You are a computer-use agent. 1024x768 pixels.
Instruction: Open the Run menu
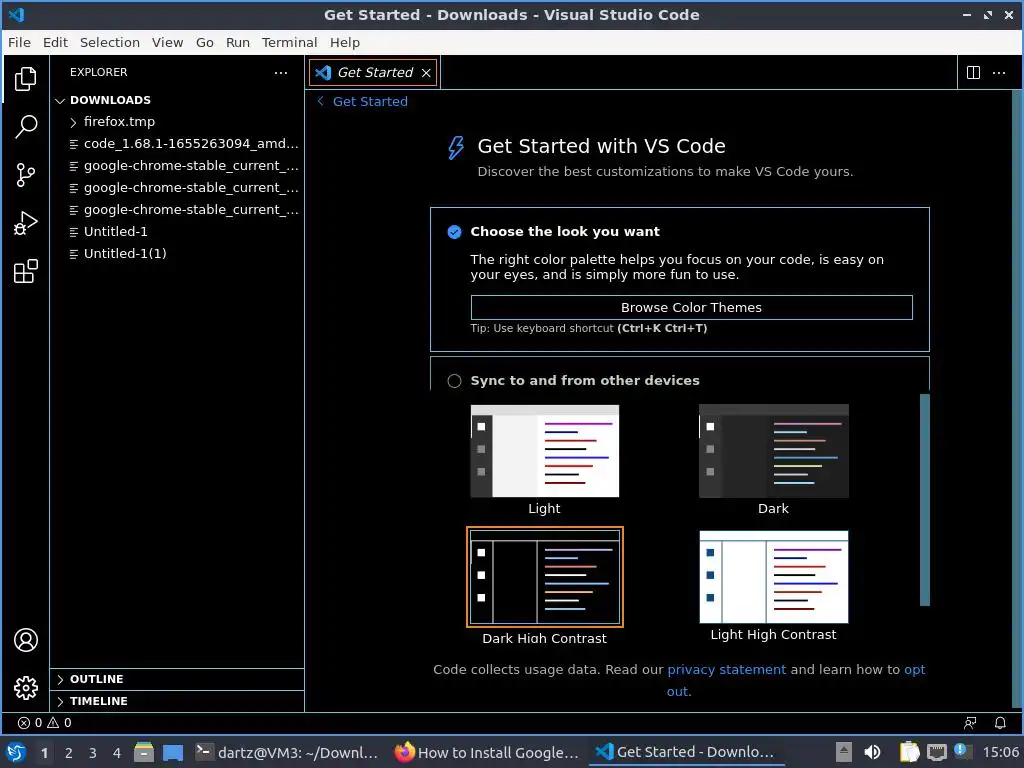[238, 42]
